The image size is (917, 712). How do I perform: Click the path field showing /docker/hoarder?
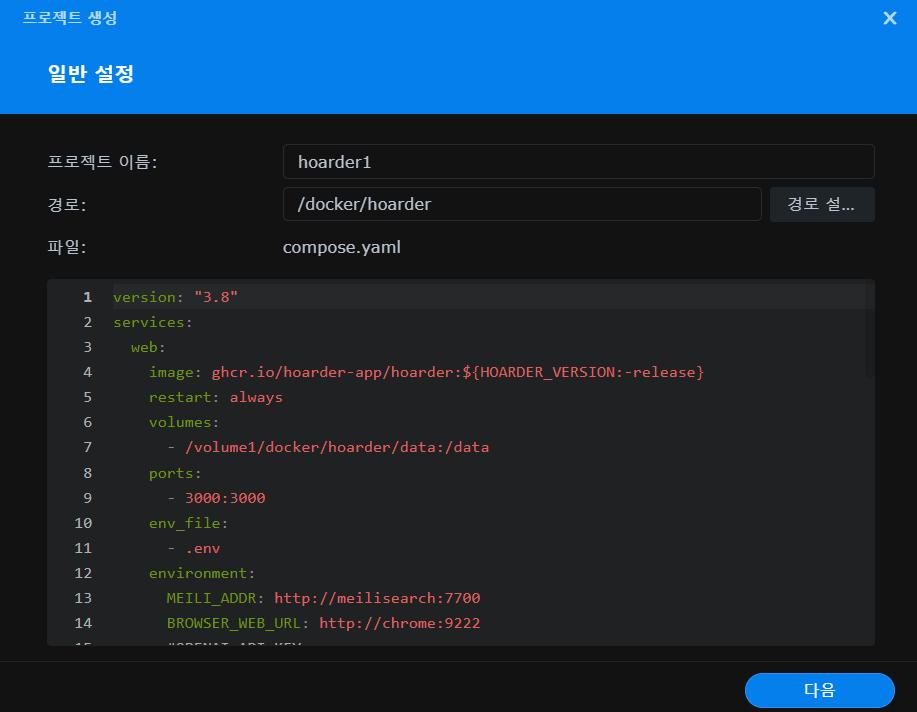pos(521,204)
